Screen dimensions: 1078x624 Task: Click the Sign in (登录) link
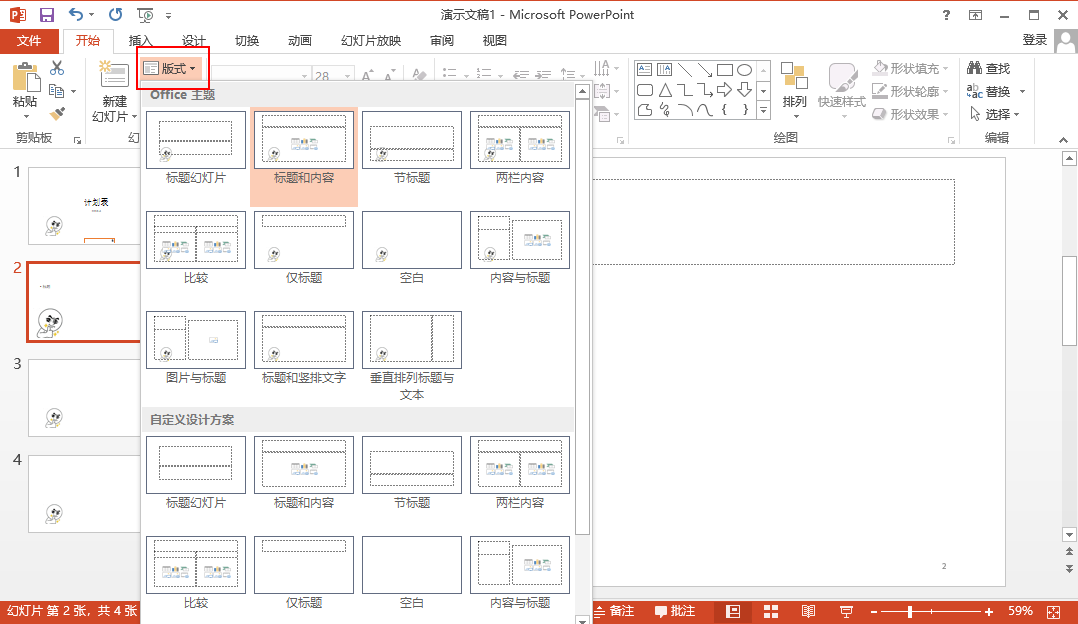[x=1035, y=40]
